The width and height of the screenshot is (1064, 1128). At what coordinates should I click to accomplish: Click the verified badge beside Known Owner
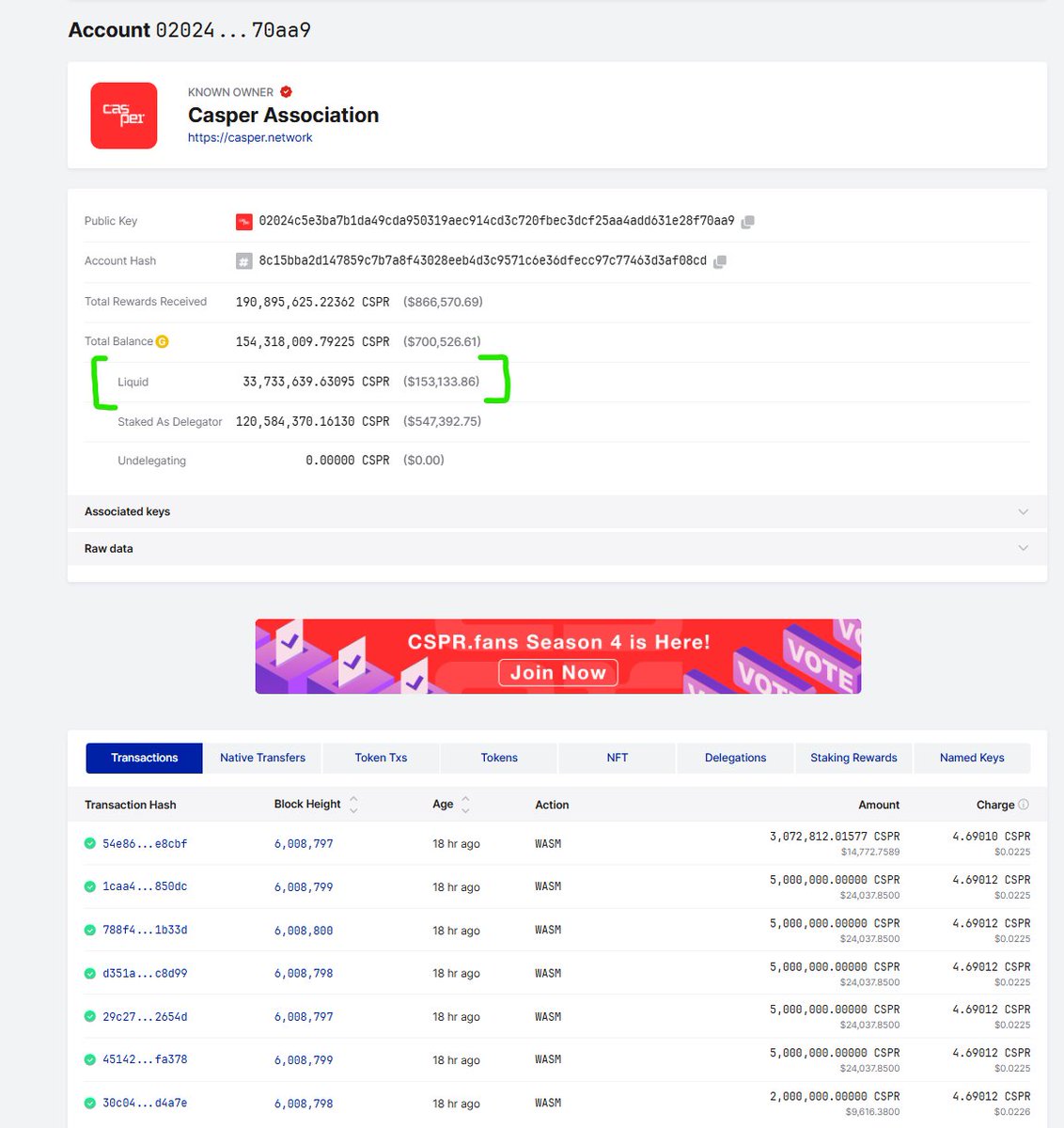pyautogui.click(x=287, y=91)
